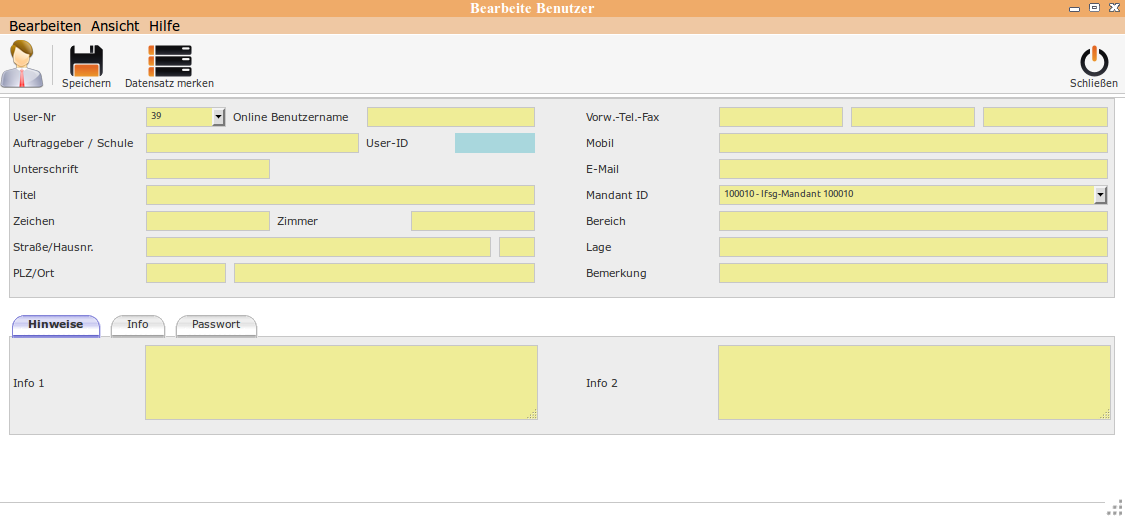Open the Mandant ID dropdown list
The height and width of the screenshot is (518, 1125).
1101,195
